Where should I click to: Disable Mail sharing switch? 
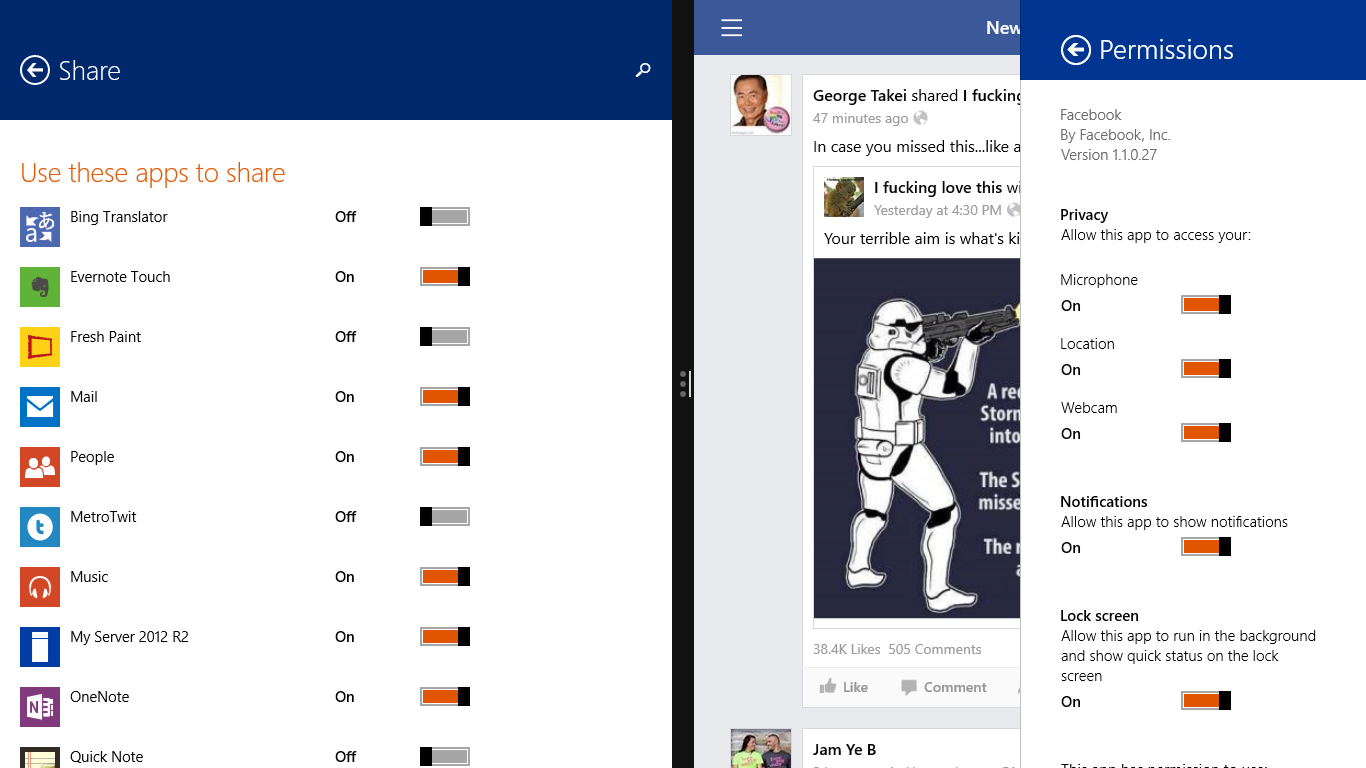(x=445, y=397)
